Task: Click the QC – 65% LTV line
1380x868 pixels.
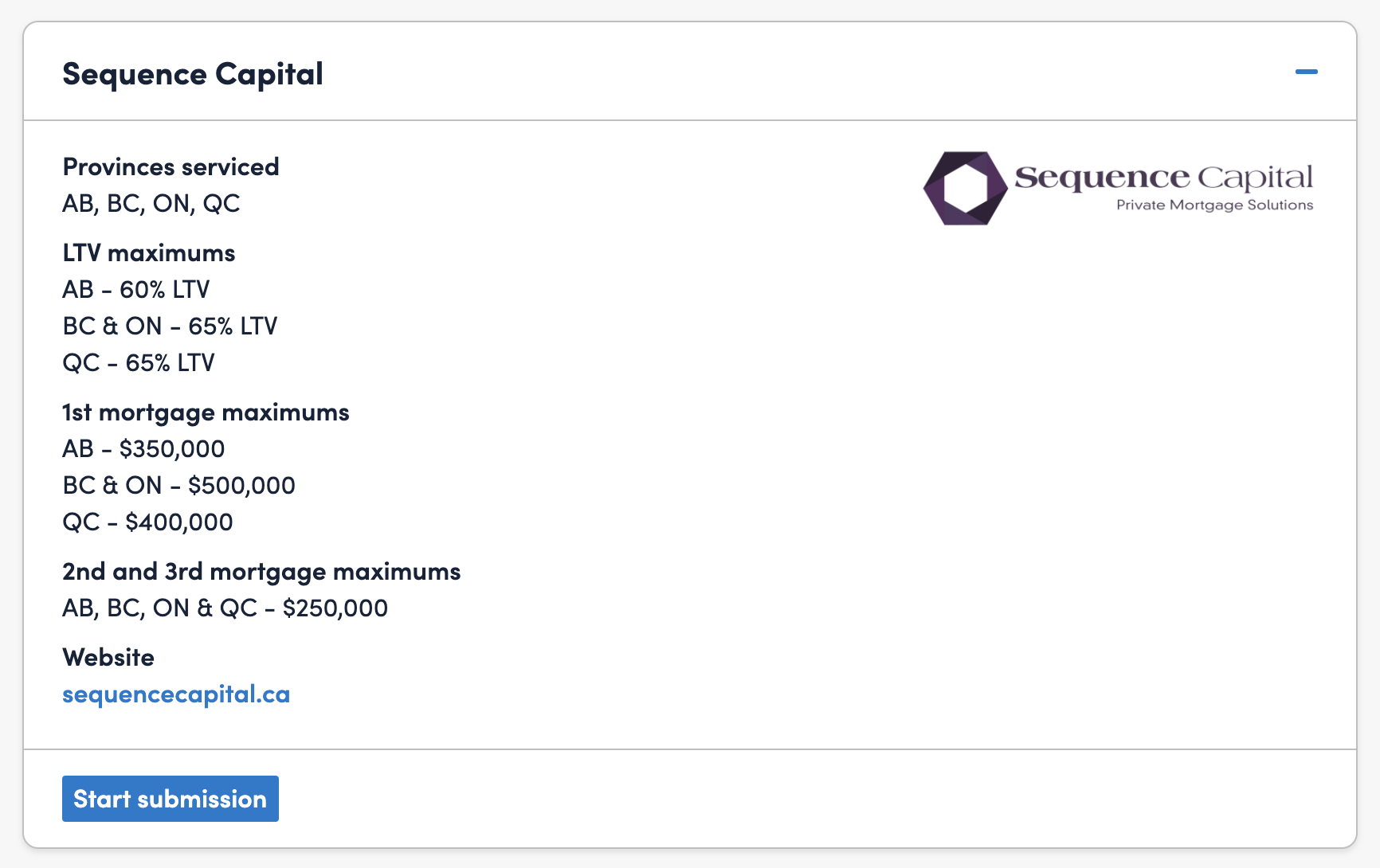Action: 139,362
